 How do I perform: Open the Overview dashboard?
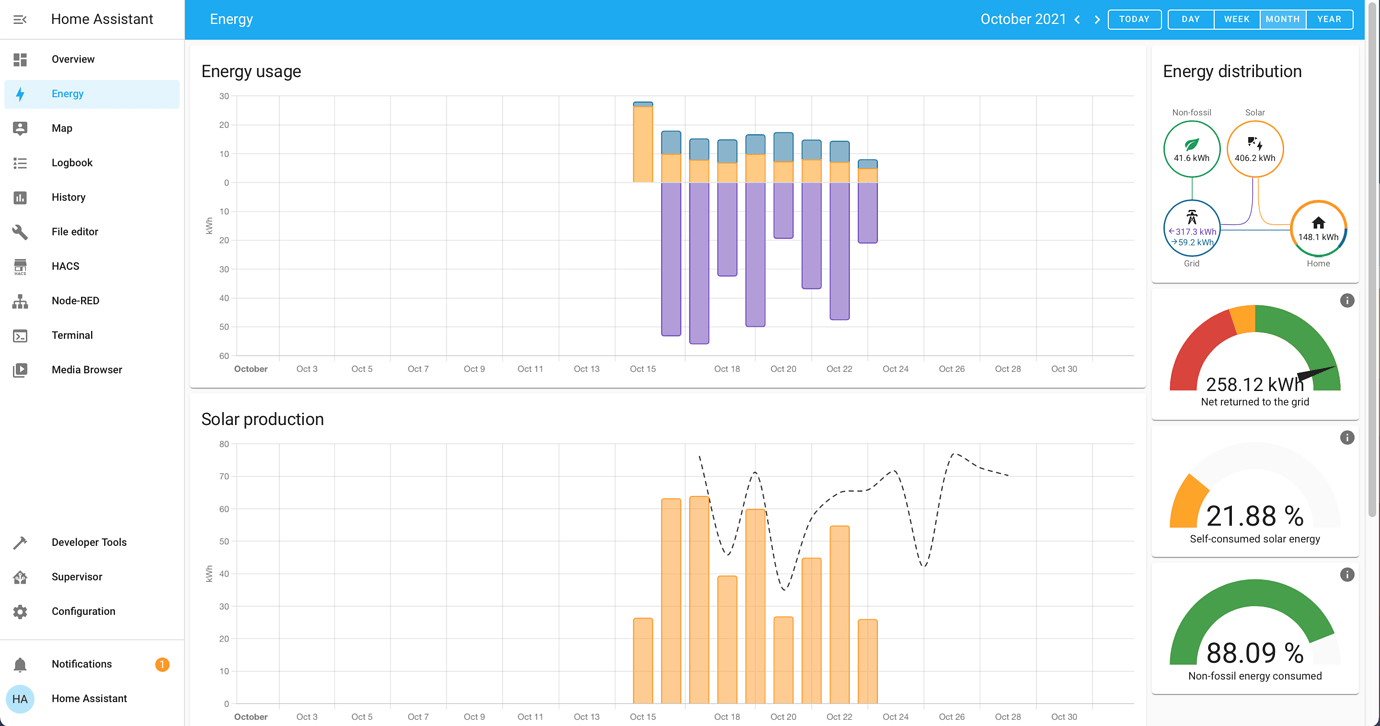pos(74,59)
